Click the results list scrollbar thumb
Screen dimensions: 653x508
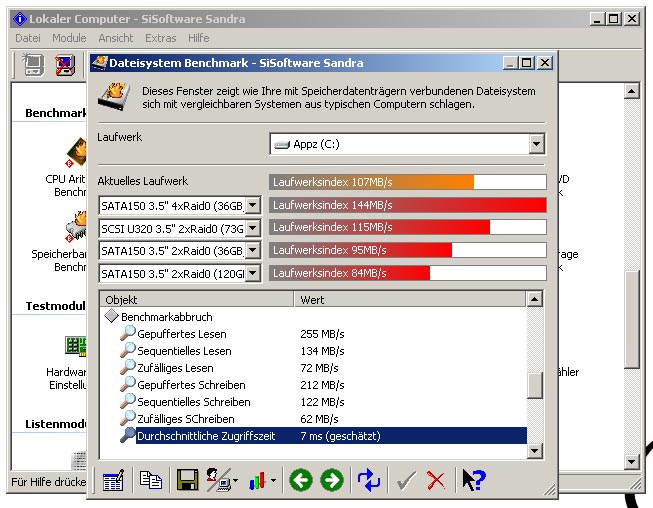click(535, 385)
